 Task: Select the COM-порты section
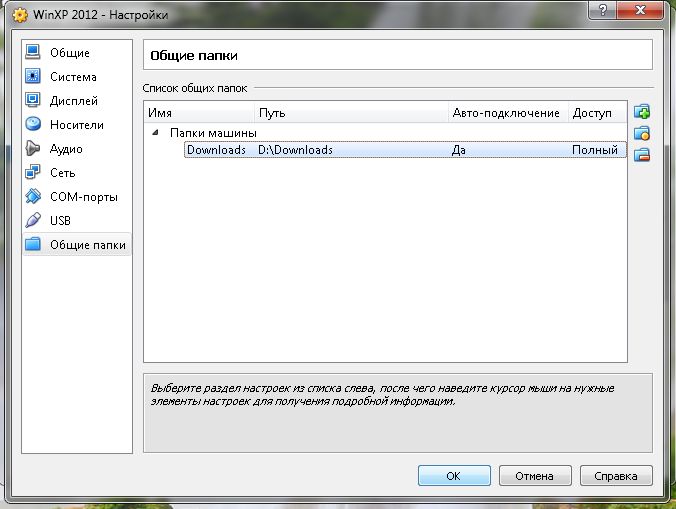coord(83,197)
